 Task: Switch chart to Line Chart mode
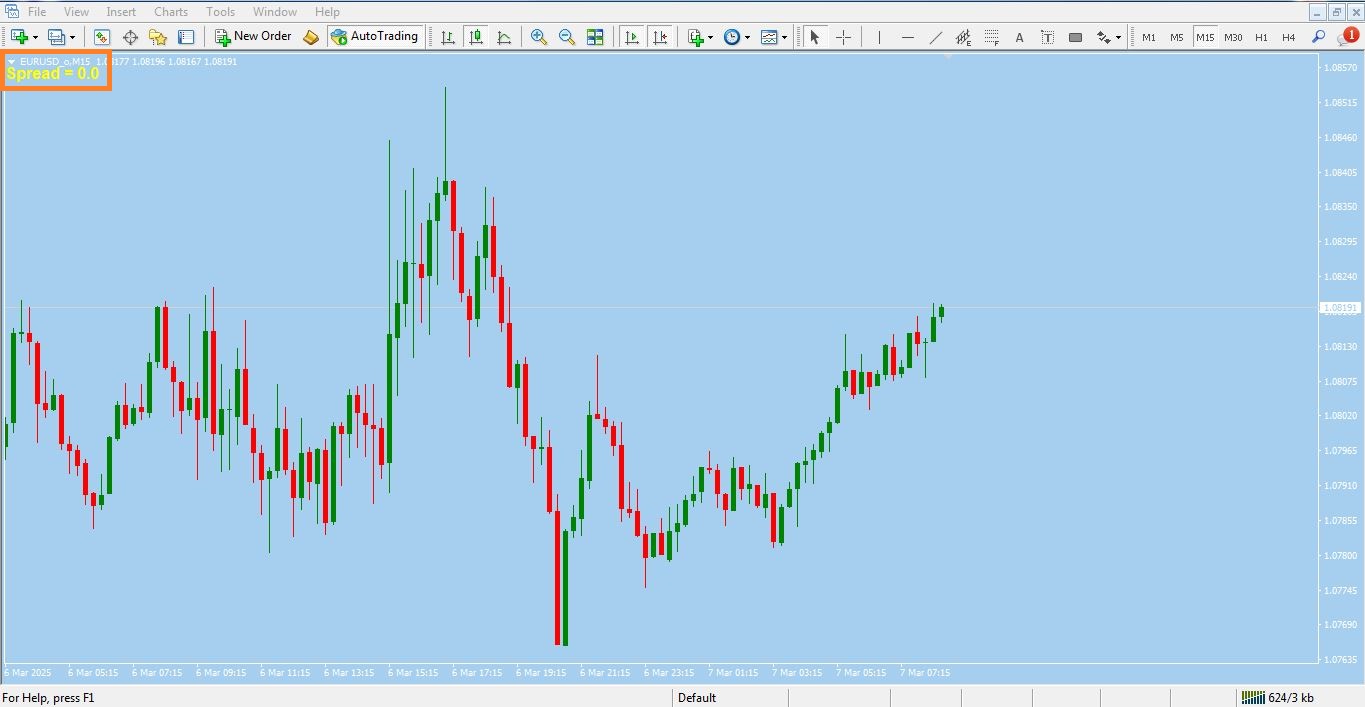[x=504, y=37]
